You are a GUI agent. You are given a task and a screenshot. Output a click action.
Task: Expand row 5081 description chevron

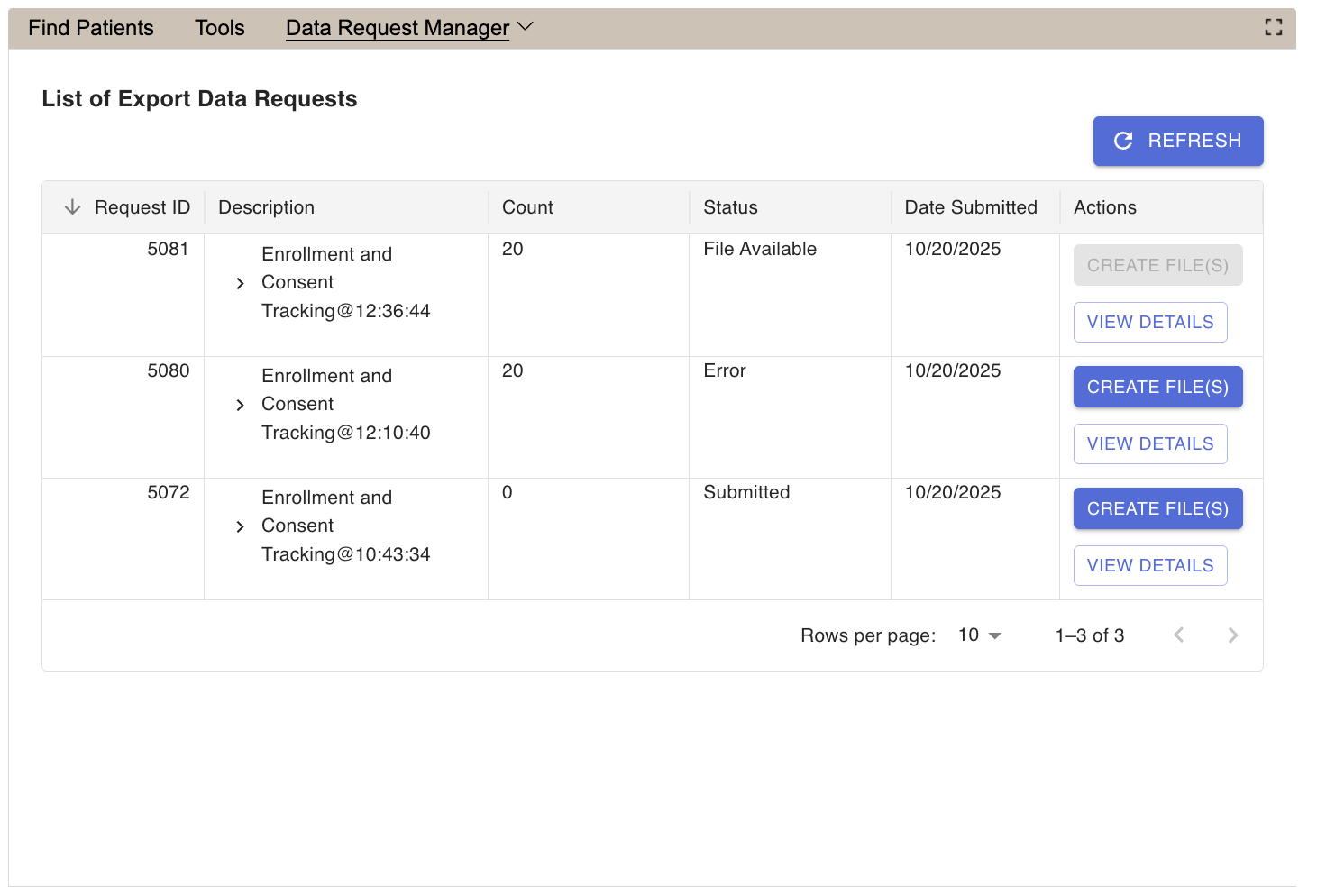pyautogui.click(x=240, y=283)
